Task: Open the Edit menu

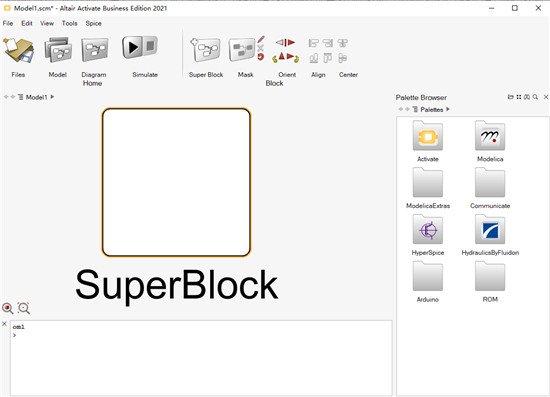Action: tap(27, 23)
